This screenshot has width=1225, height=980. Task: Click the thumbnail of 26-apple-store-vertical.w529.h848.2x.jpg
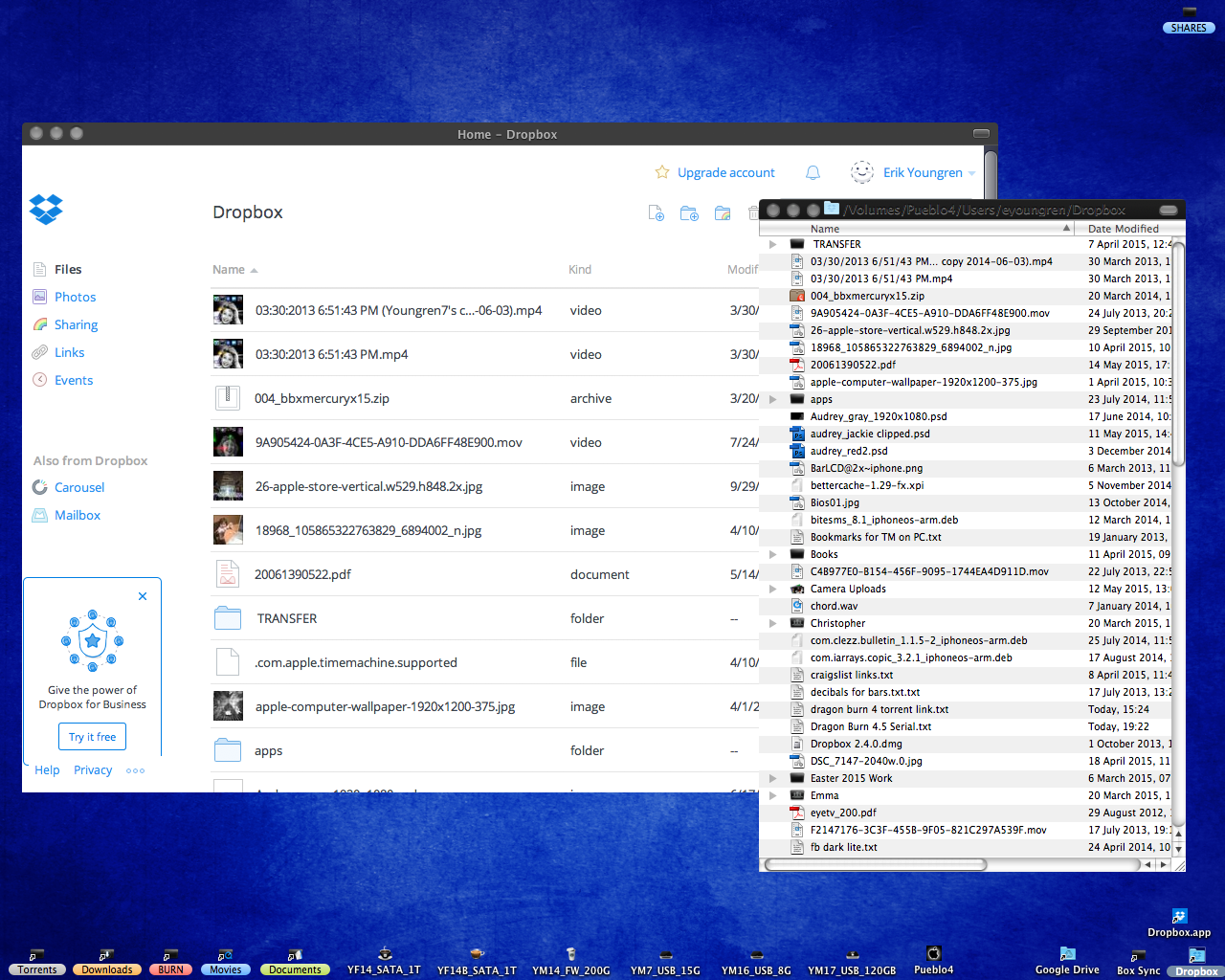pos(228,486)
